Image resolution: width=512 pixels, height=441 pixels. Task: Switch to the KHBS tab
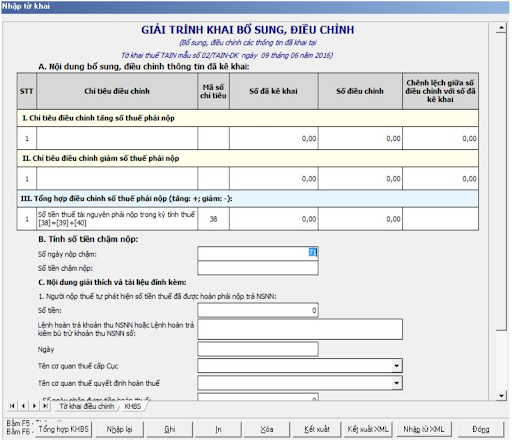[133, 406]
